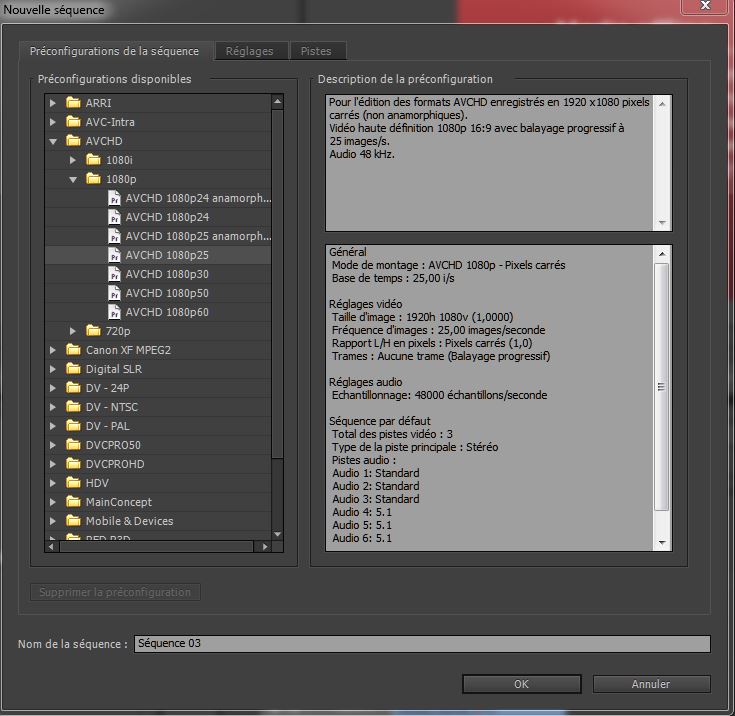Screen dimensions: 735x716
Task: Expand the ARRI presets folder
Action: [53, 103]
